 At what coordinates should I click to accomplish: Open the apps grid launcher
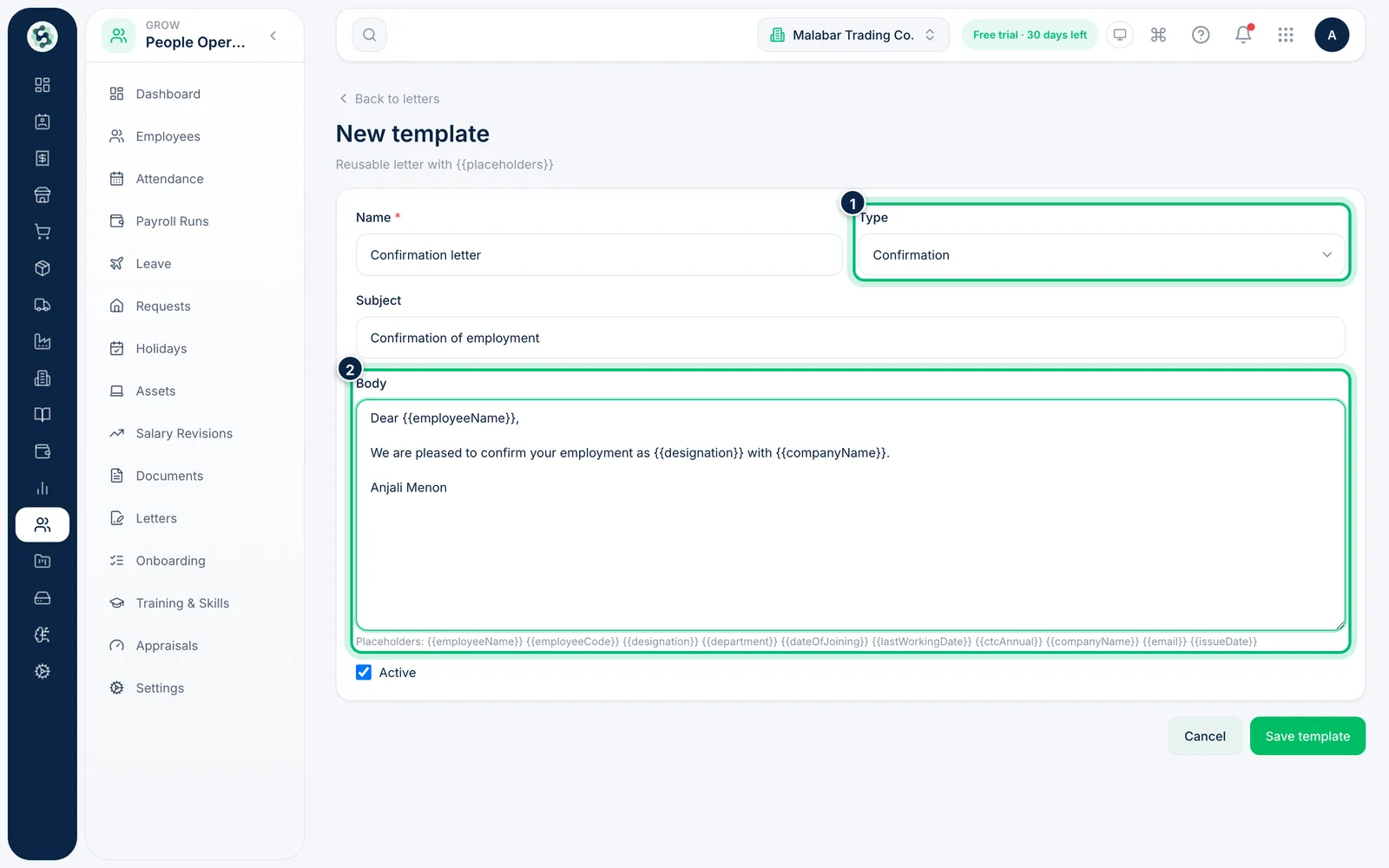click(1286, 35)
